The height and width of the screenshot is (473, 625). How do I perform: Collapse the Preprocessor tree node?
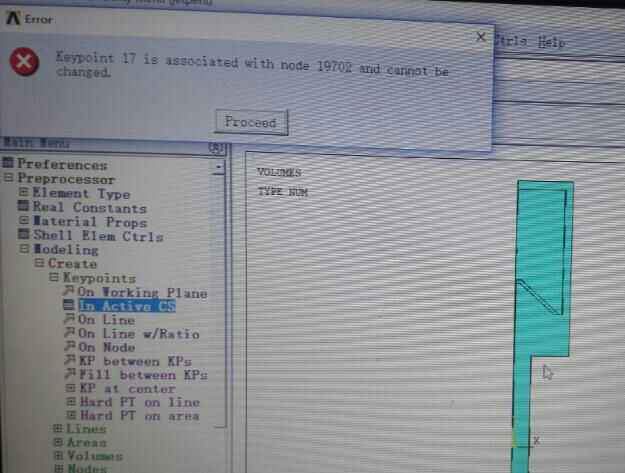coord(8,178)
